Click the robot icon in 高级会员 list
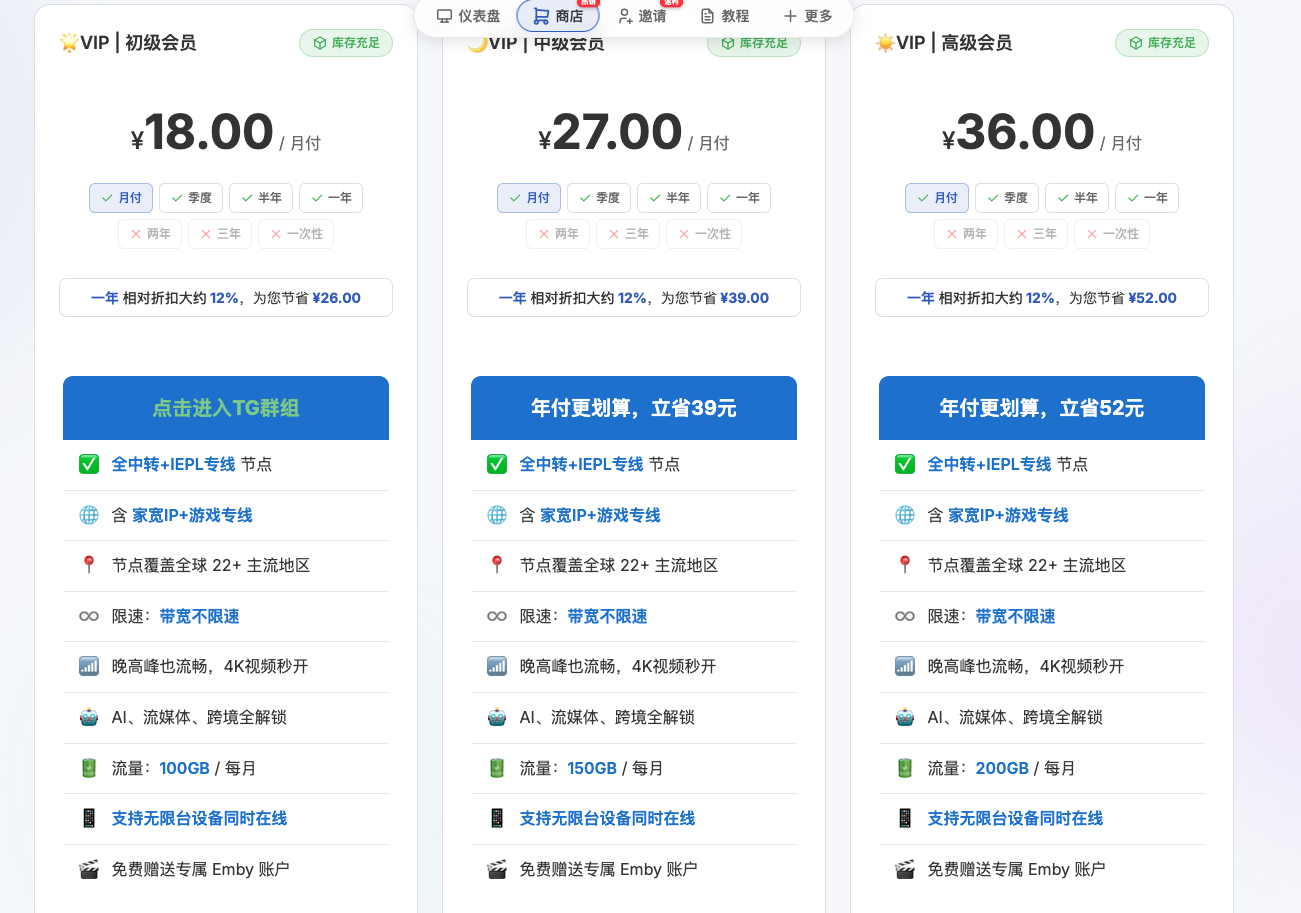 point(905,717)
